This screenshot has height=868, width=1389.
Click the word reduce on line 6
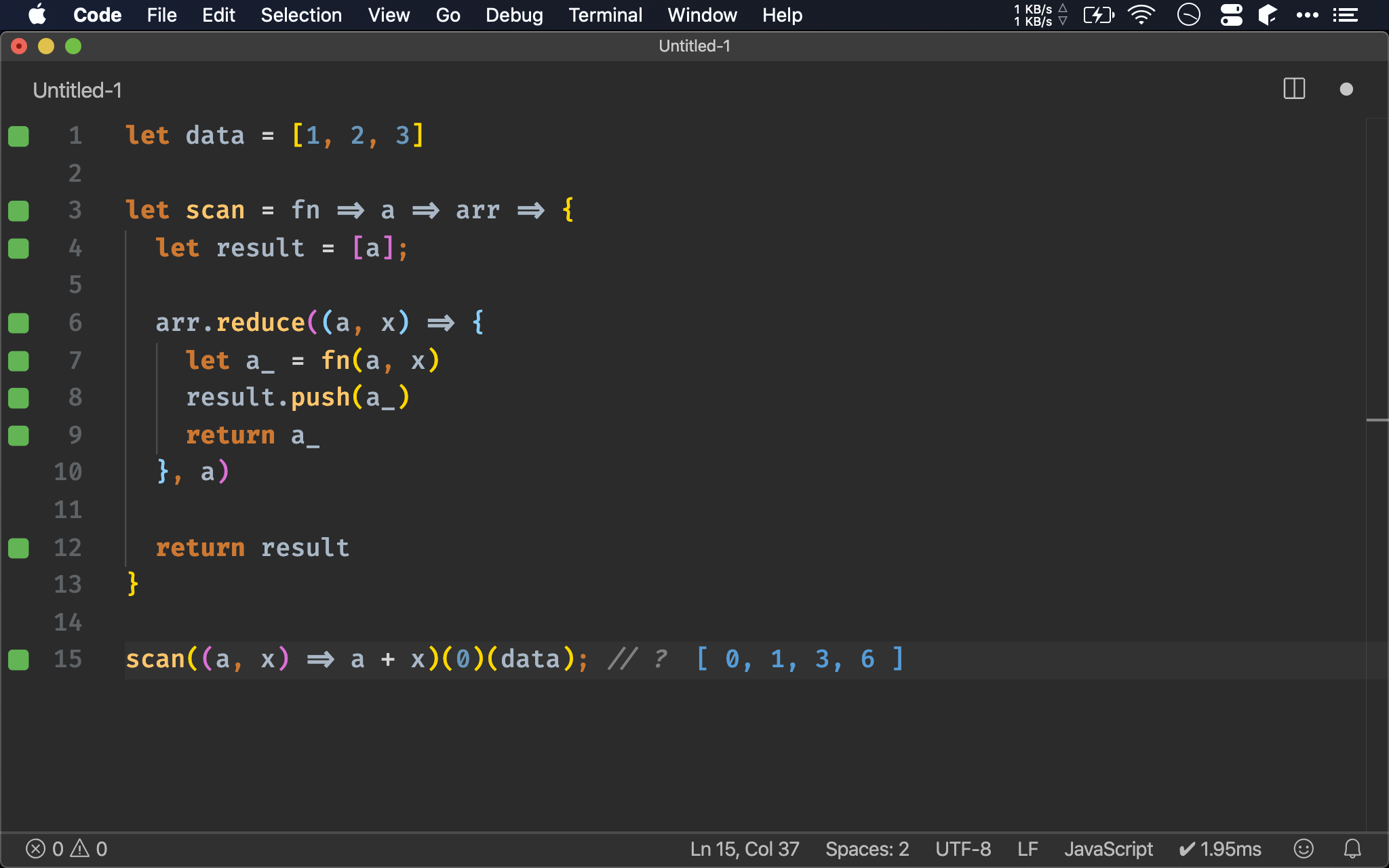pyautogui.click(x=260, y=323)
